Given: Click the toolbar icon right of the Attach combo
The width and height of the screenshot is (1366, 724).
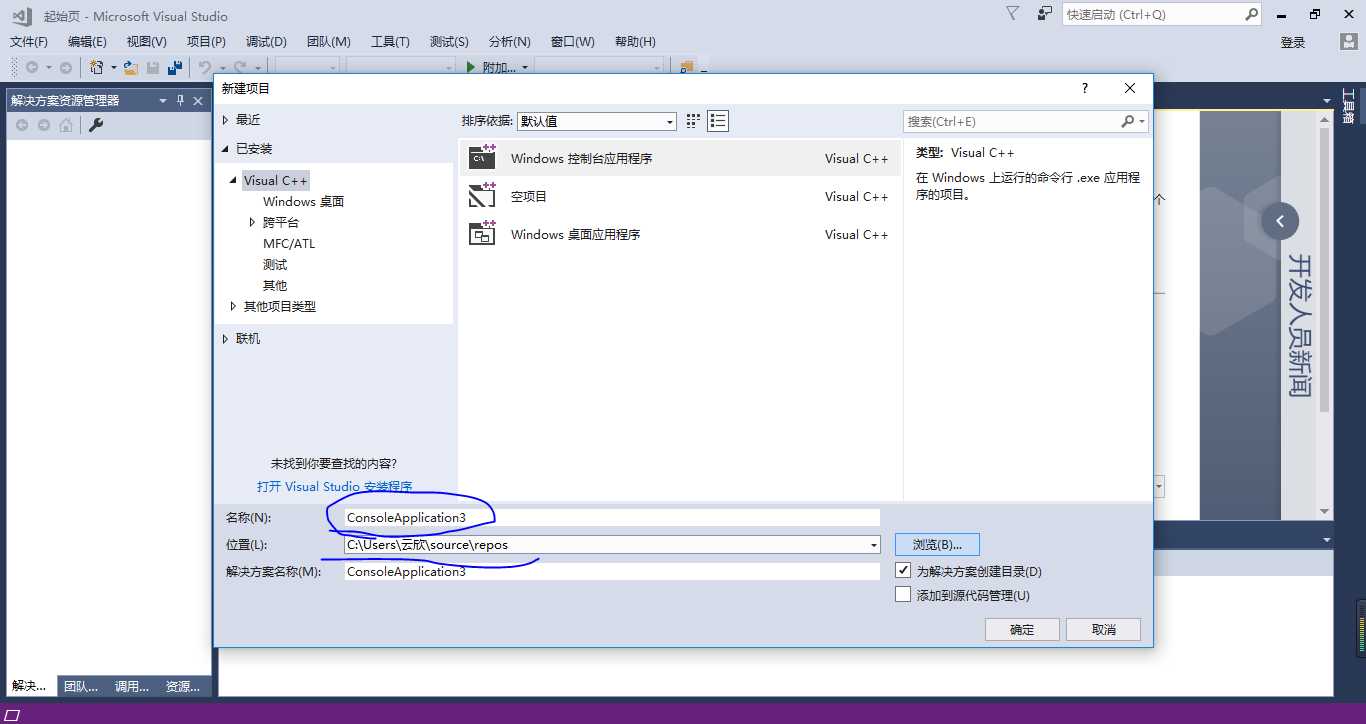Looking at the screenshot, I should pyautogui.click(x=687, y=68).
